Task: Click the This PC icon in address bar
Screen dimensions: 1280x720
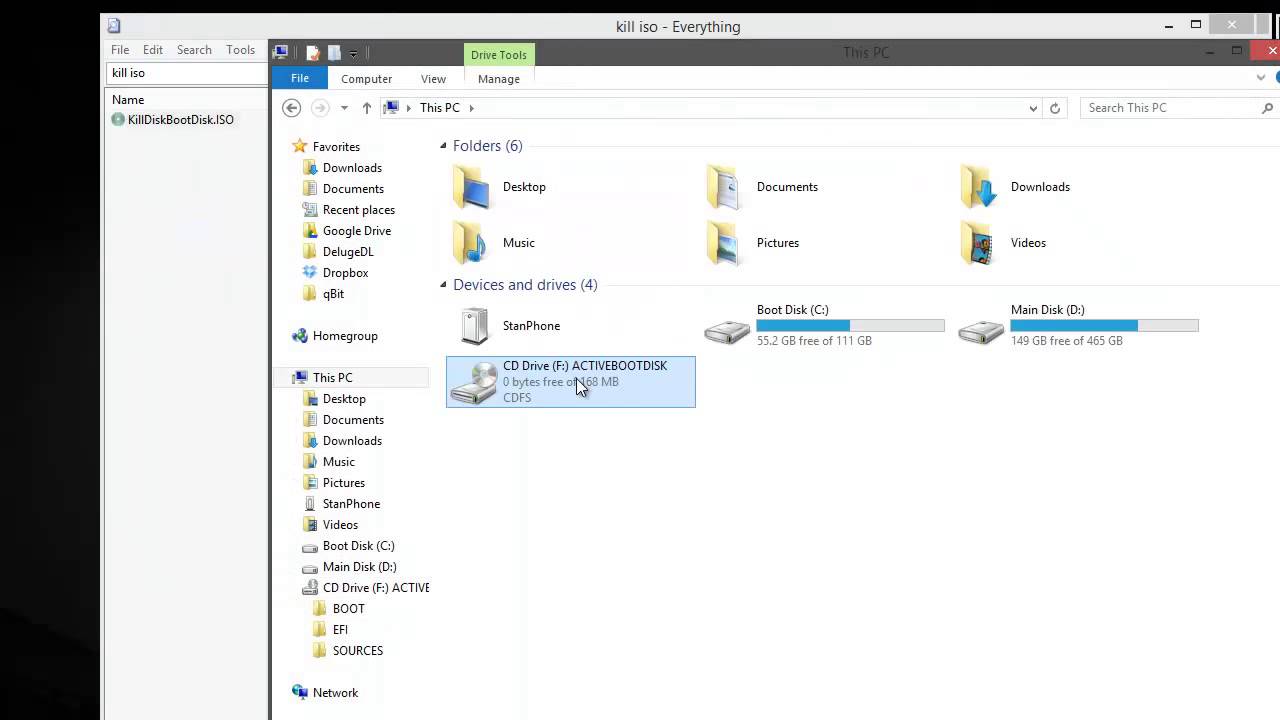Action: coord(392,108)
